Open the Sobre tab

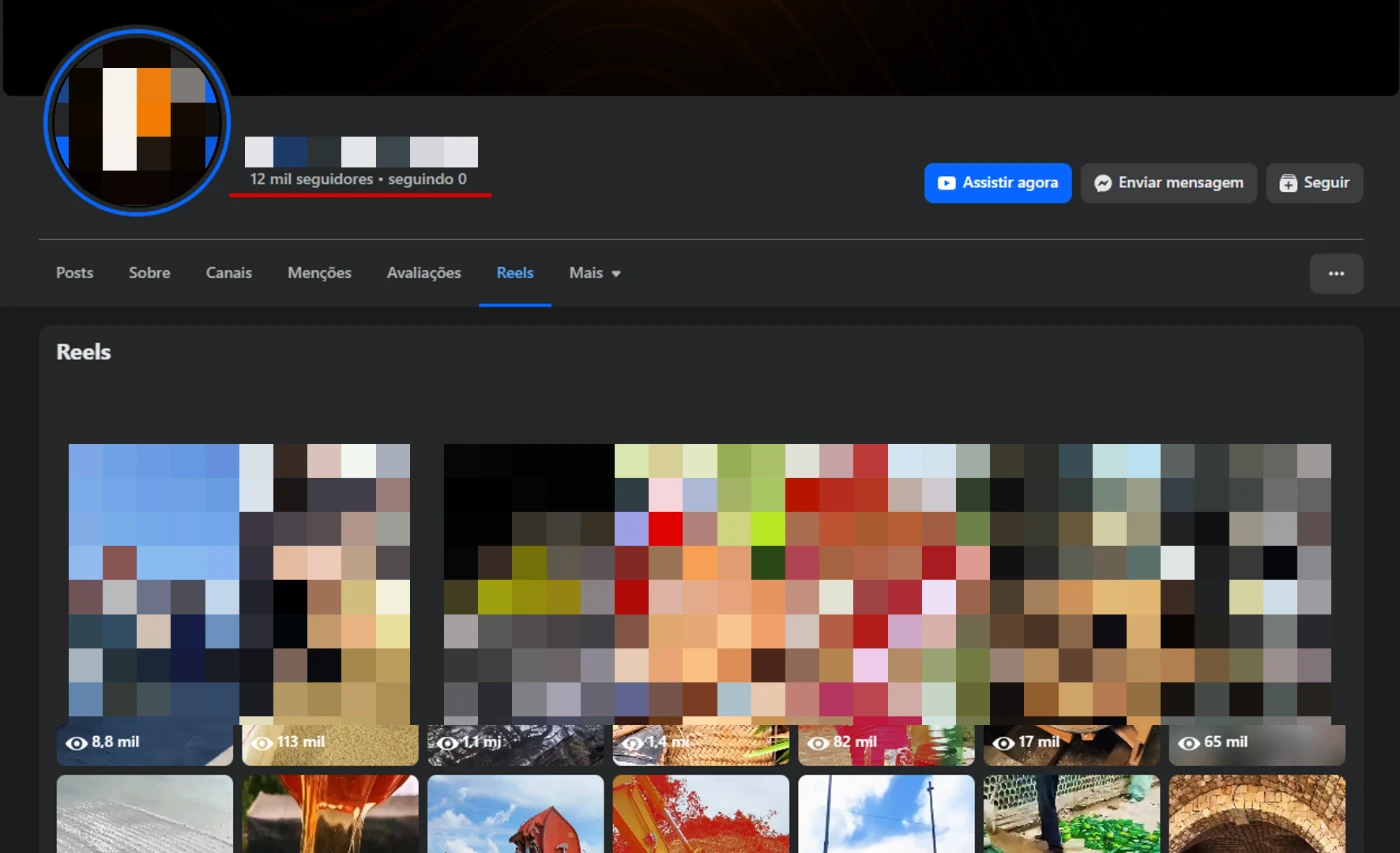click(x=149, y=273)
